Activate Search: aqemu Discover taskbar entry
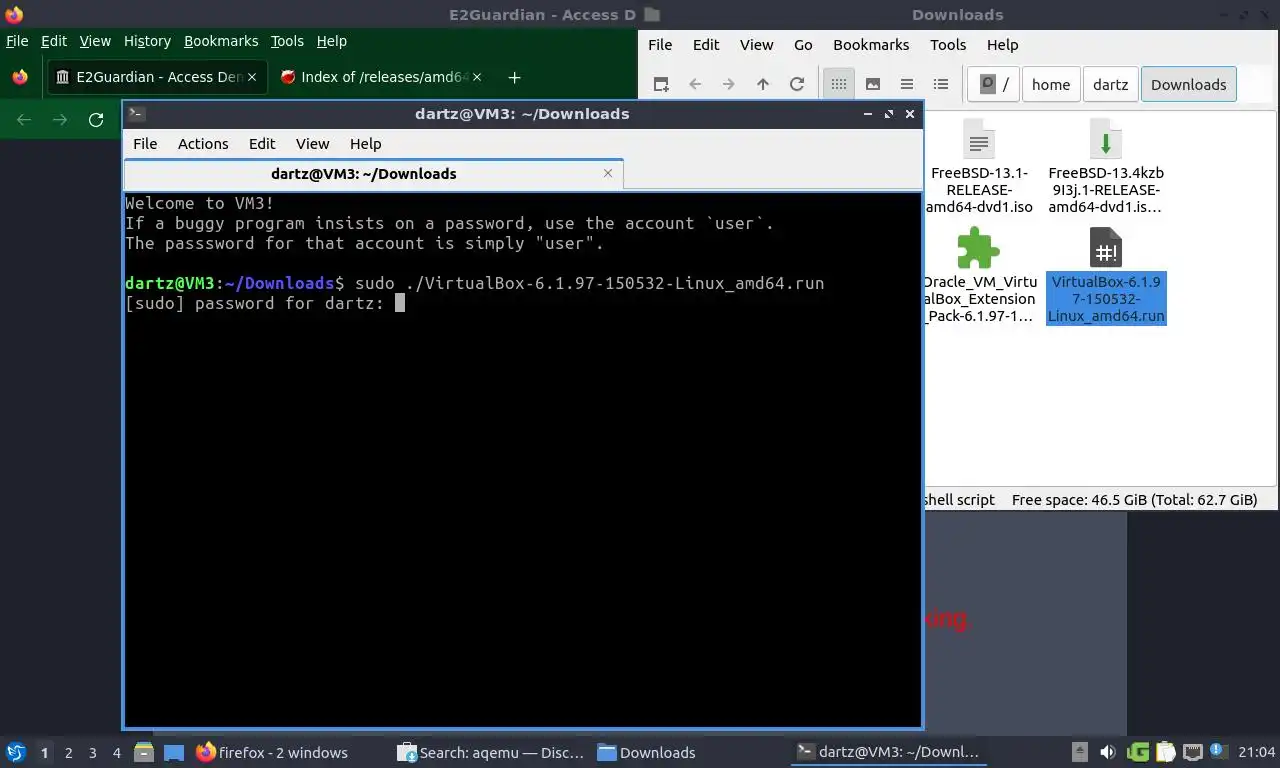Image resolution: width=1280 pixels, height=768 pixels. click(490, 753)
